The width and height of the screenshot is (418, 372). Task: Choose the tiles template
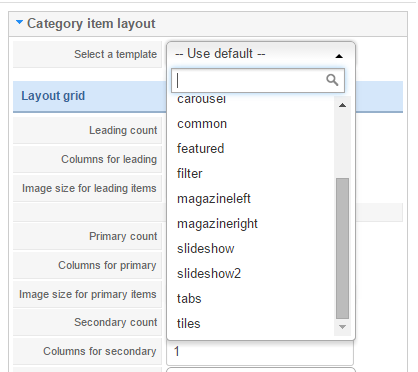click(188, 324)
